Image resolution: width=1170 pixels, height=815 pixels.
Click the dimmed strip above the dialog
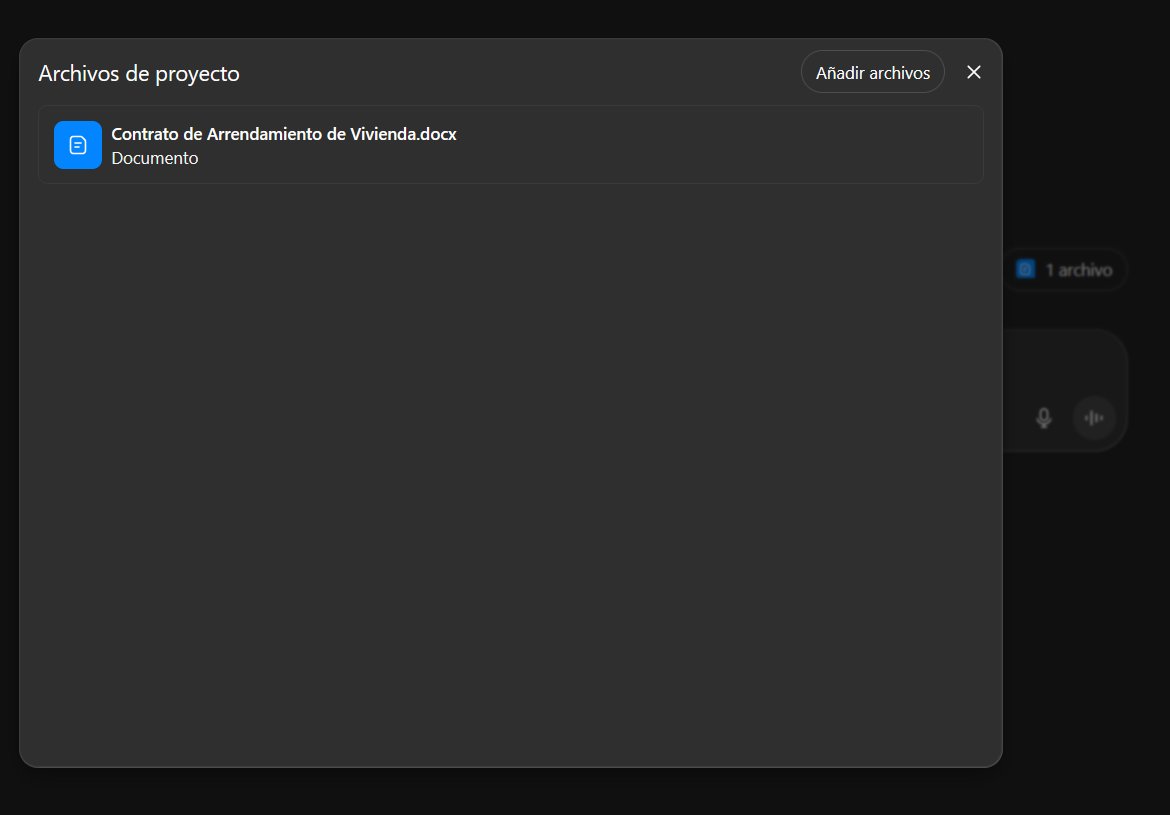pyautogui.click(x=510, y=18)
